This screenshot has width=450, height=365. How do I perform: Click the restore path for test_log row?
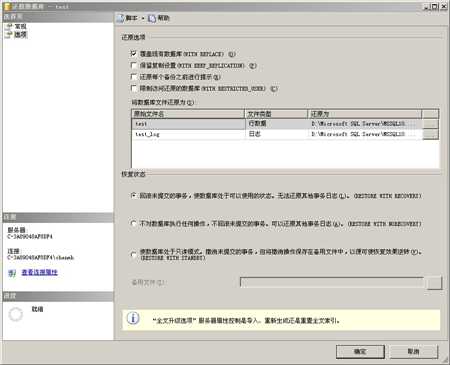[365, 134]
